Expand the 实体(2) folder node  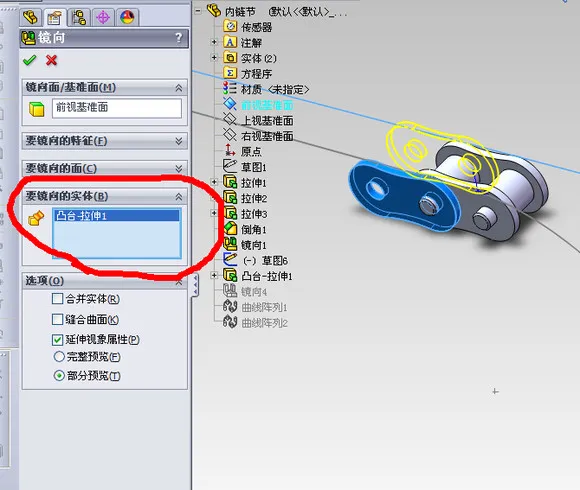(214, 58)
